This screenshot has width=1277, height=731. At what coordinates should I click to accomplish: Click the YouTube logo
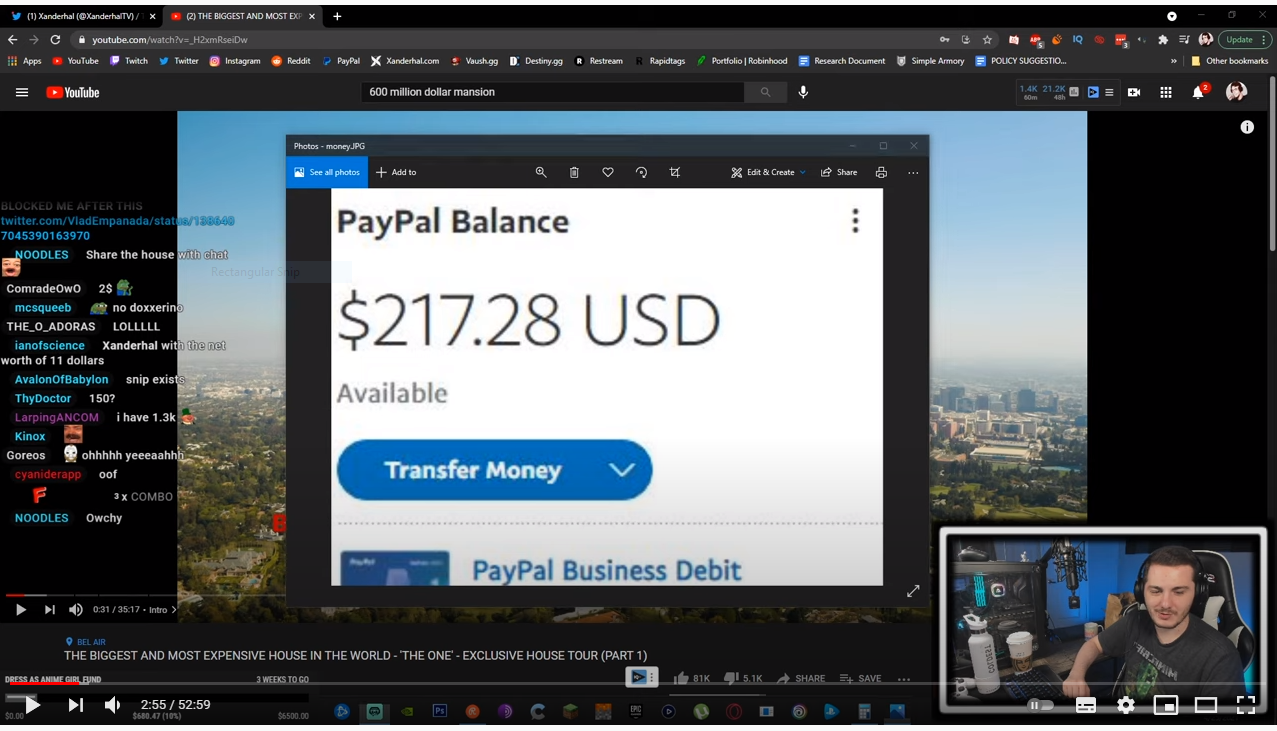73,92
